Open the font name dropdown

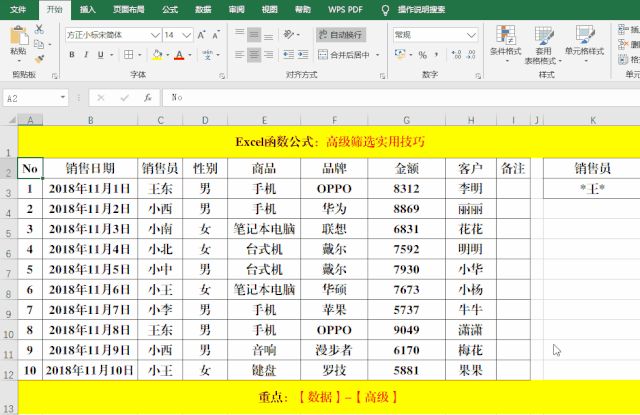[153, 34]
